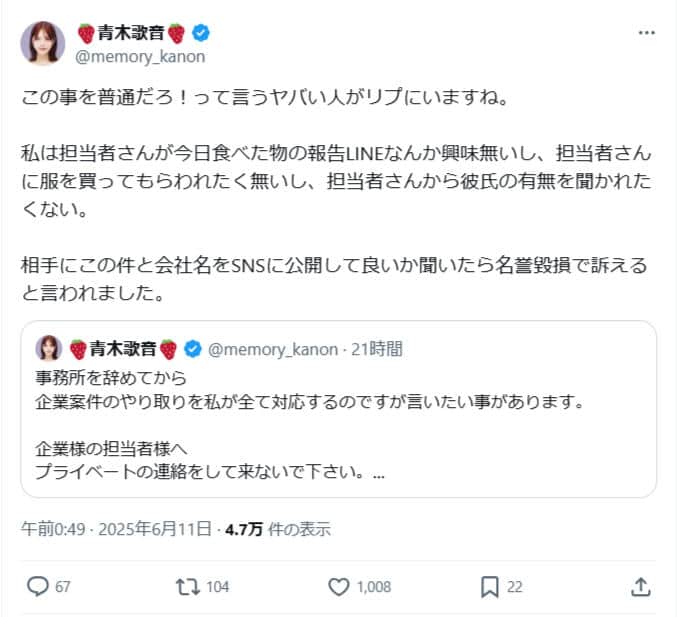Viewport: 677px width, 617px height.
Task: Bookmark this post
Action: (x=490, y=587)
